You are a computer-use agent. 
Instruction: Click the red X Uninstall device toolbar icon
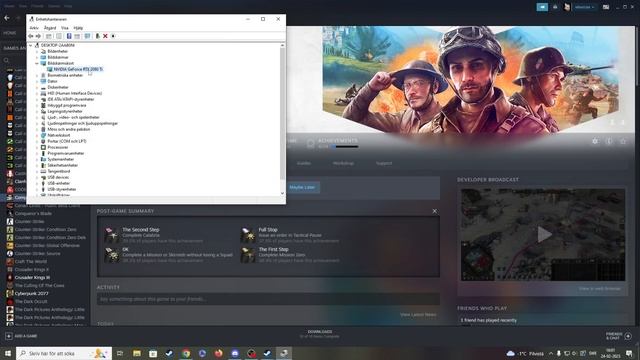[105, 36]
